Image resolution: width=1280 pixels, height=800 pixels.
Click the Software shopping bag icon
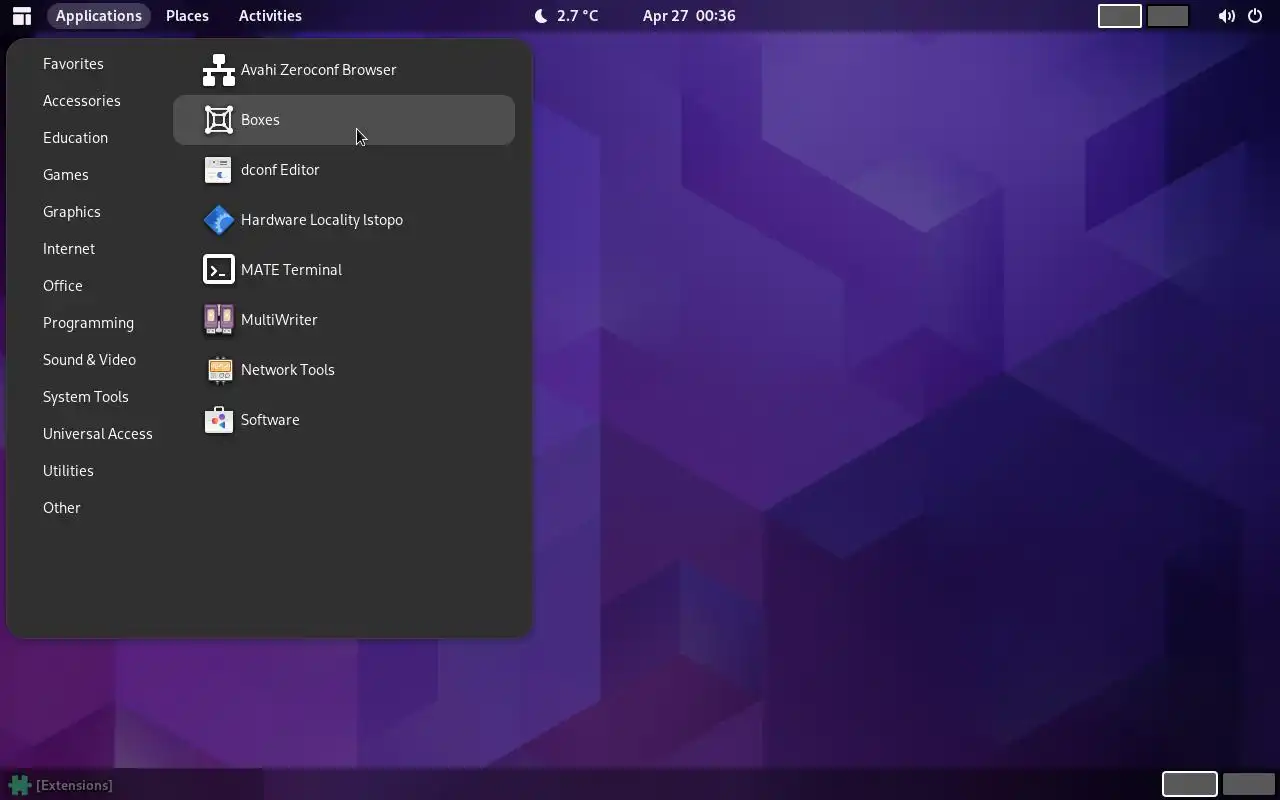(x=219, y=420)
